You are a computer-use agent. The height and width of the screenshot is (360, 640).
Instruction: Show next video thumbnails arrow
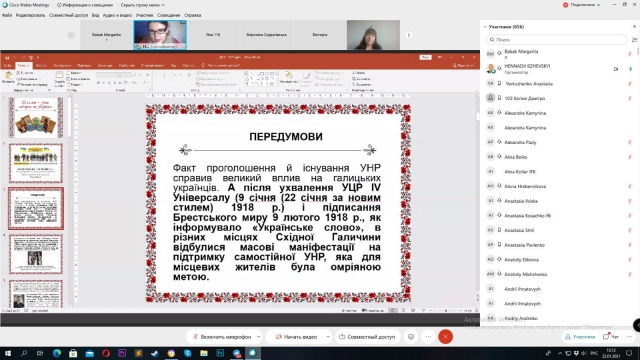409,35
